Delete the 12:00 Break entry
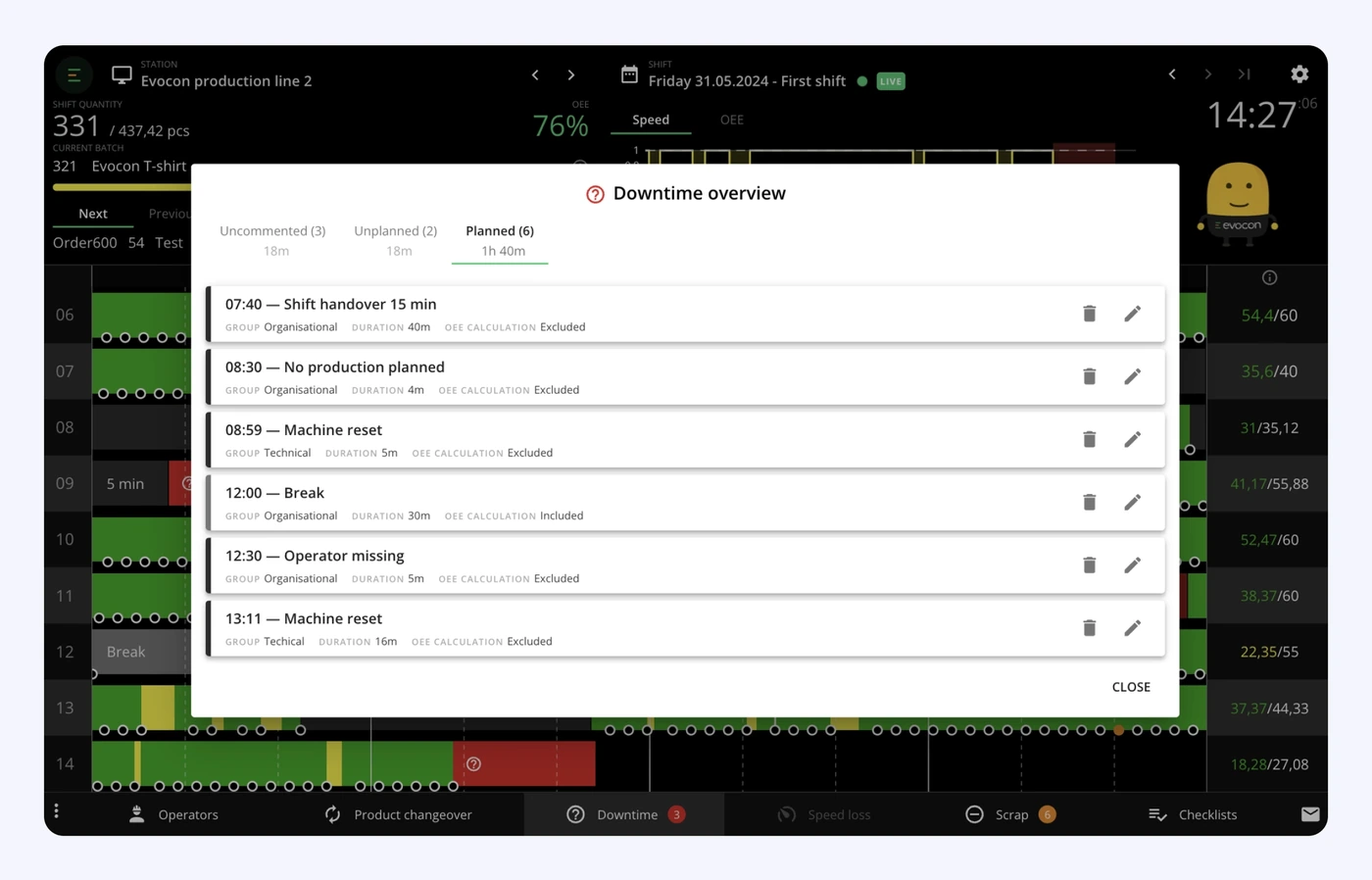The height and width of the screenshot is (880, 1372). click(1089, 502)
